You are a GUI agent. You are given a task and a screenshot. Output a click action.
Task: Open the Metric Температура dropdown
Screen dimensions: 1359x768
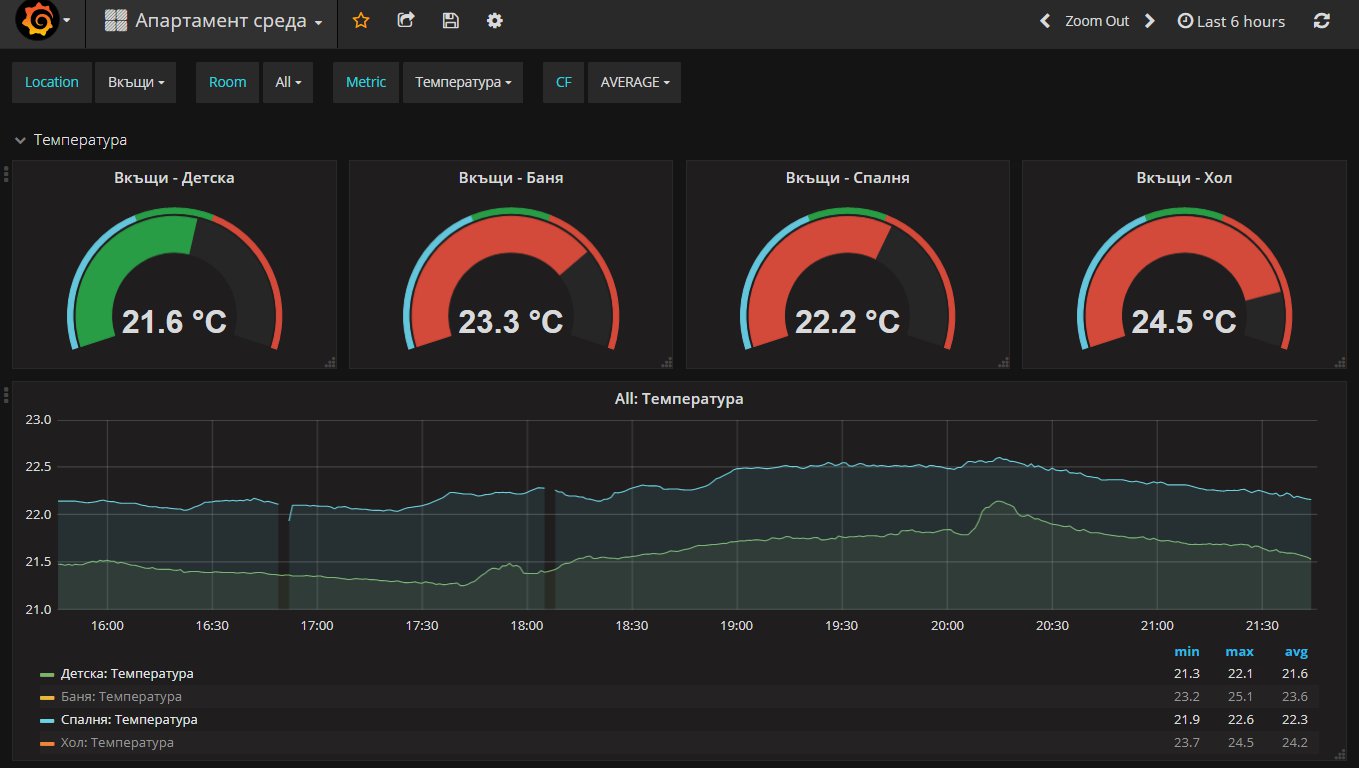463,82
